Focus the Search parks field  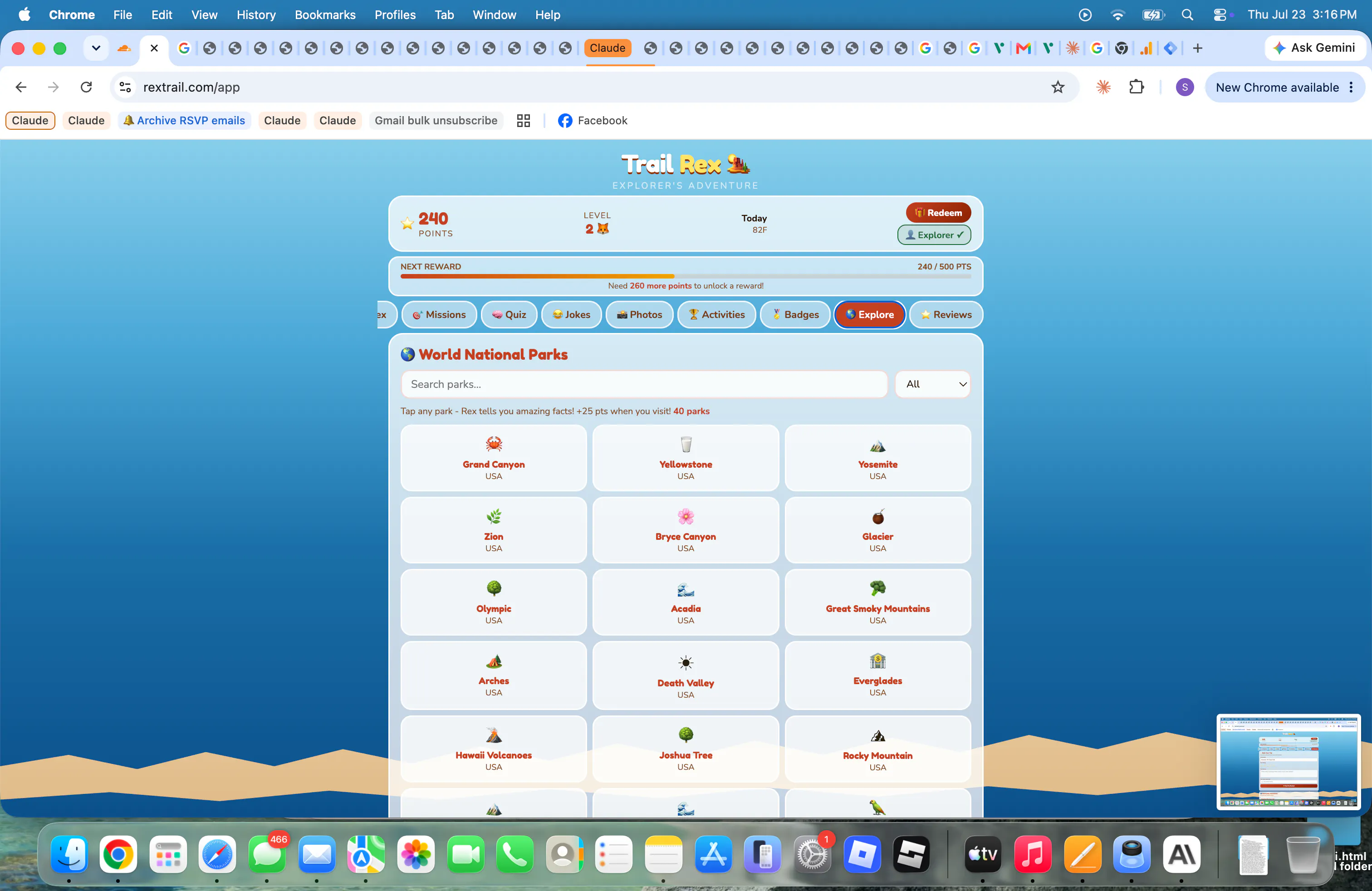click(644, 384)
